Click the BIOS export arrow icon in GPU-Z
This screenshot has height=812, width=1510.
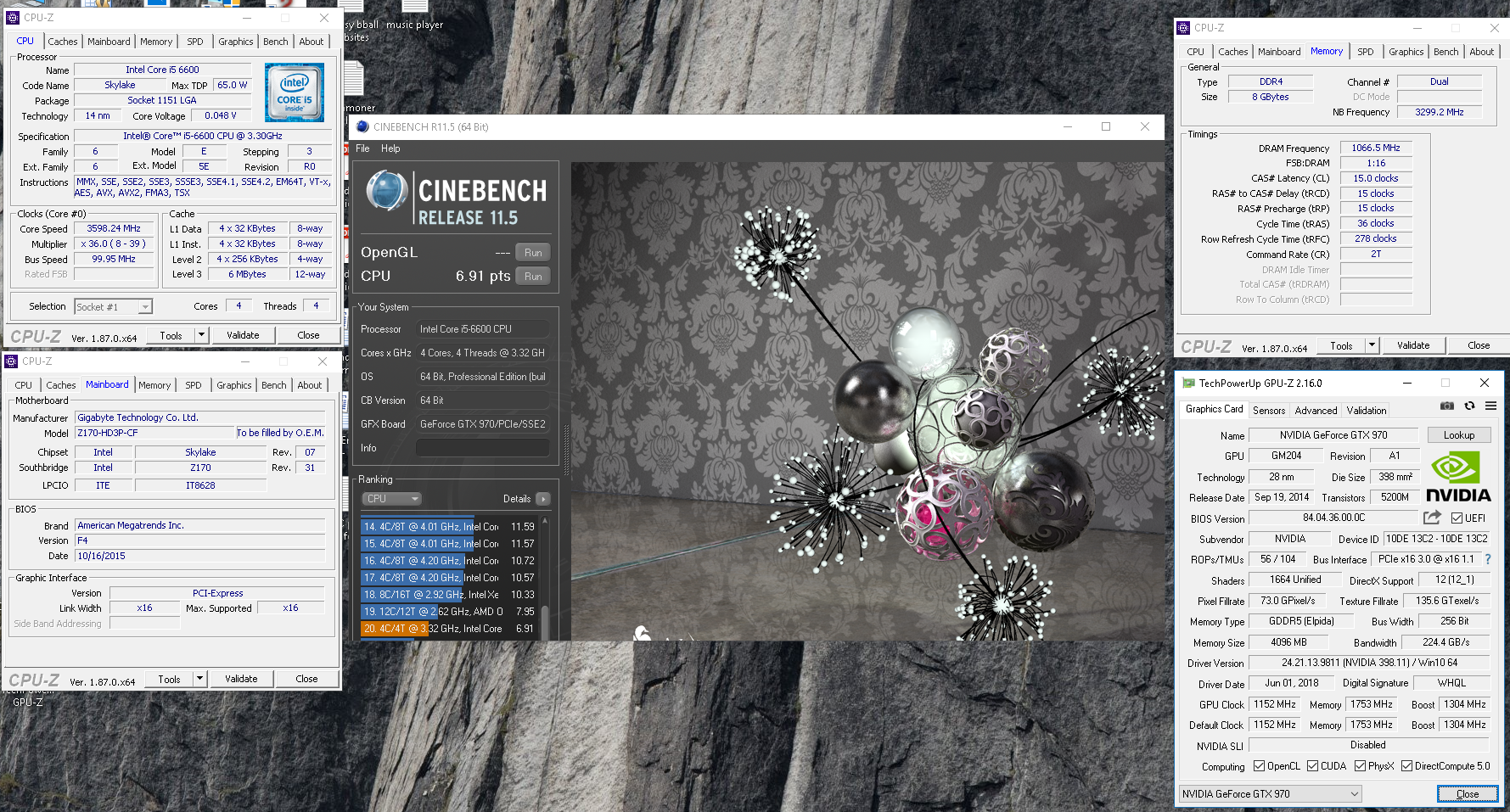pos(1432,518)
